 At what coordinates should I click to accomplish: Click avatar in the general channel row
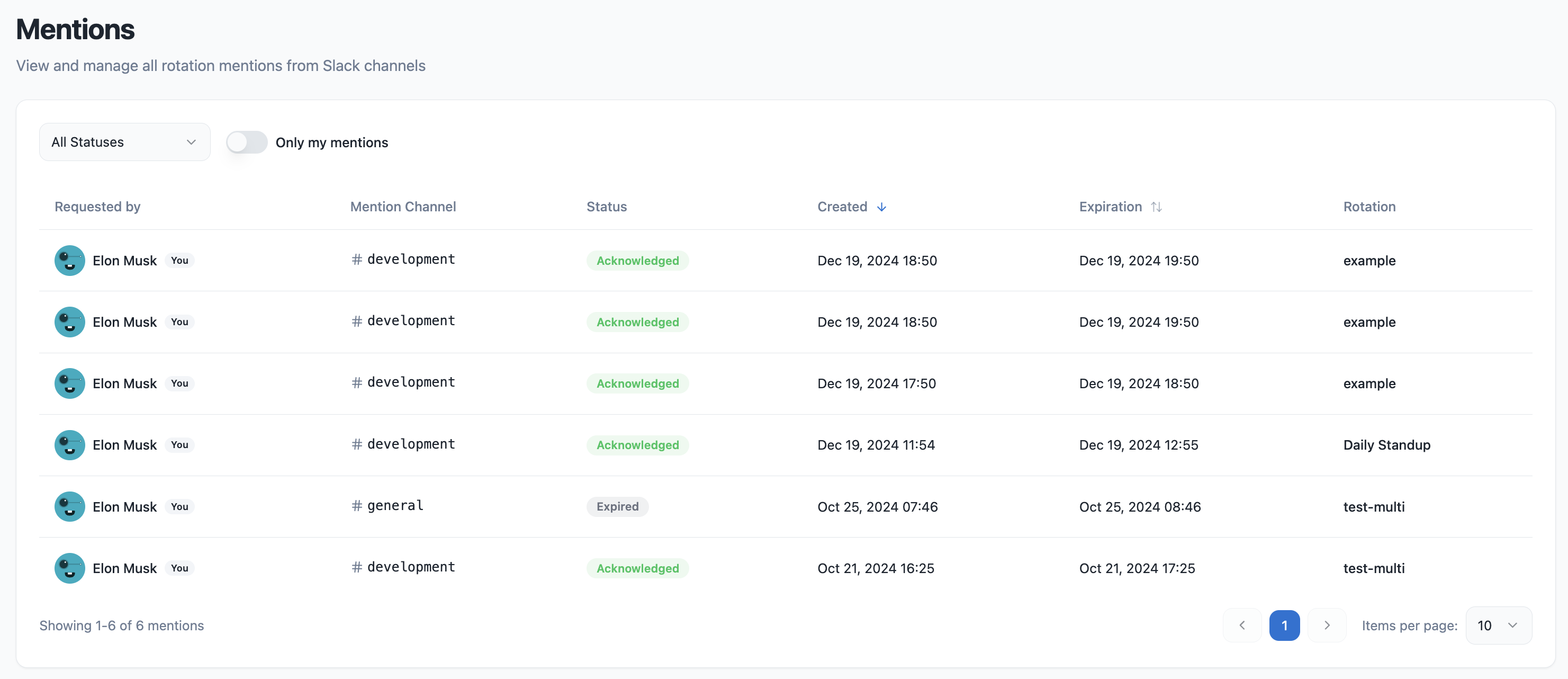click(x=69, y=507)
